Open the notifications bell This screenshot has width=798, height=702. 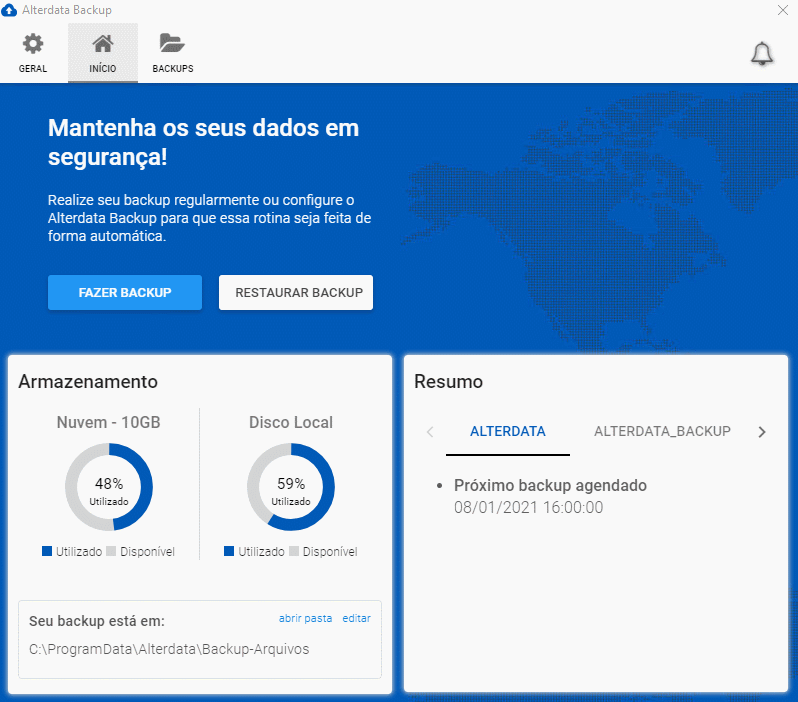pos(762,54)
